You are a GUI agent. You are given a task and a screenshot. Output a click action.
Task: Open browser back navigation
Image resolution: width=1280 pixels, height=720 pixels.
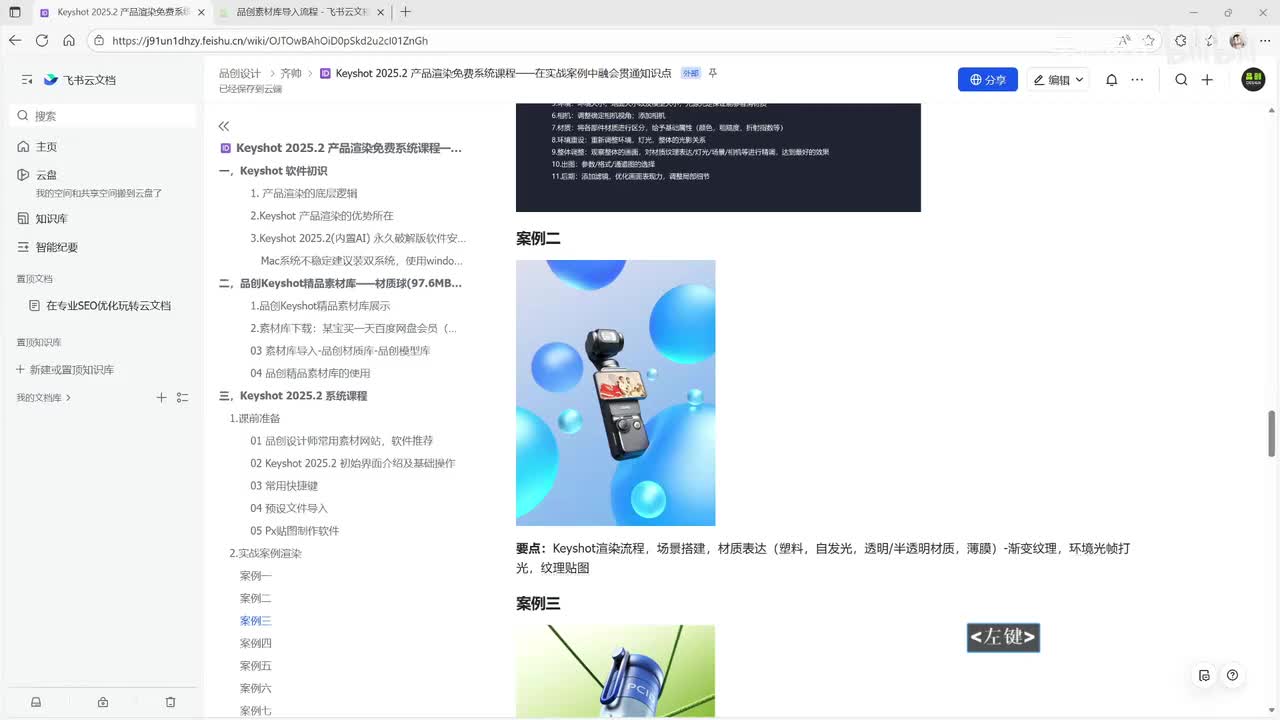pos(14,41)
